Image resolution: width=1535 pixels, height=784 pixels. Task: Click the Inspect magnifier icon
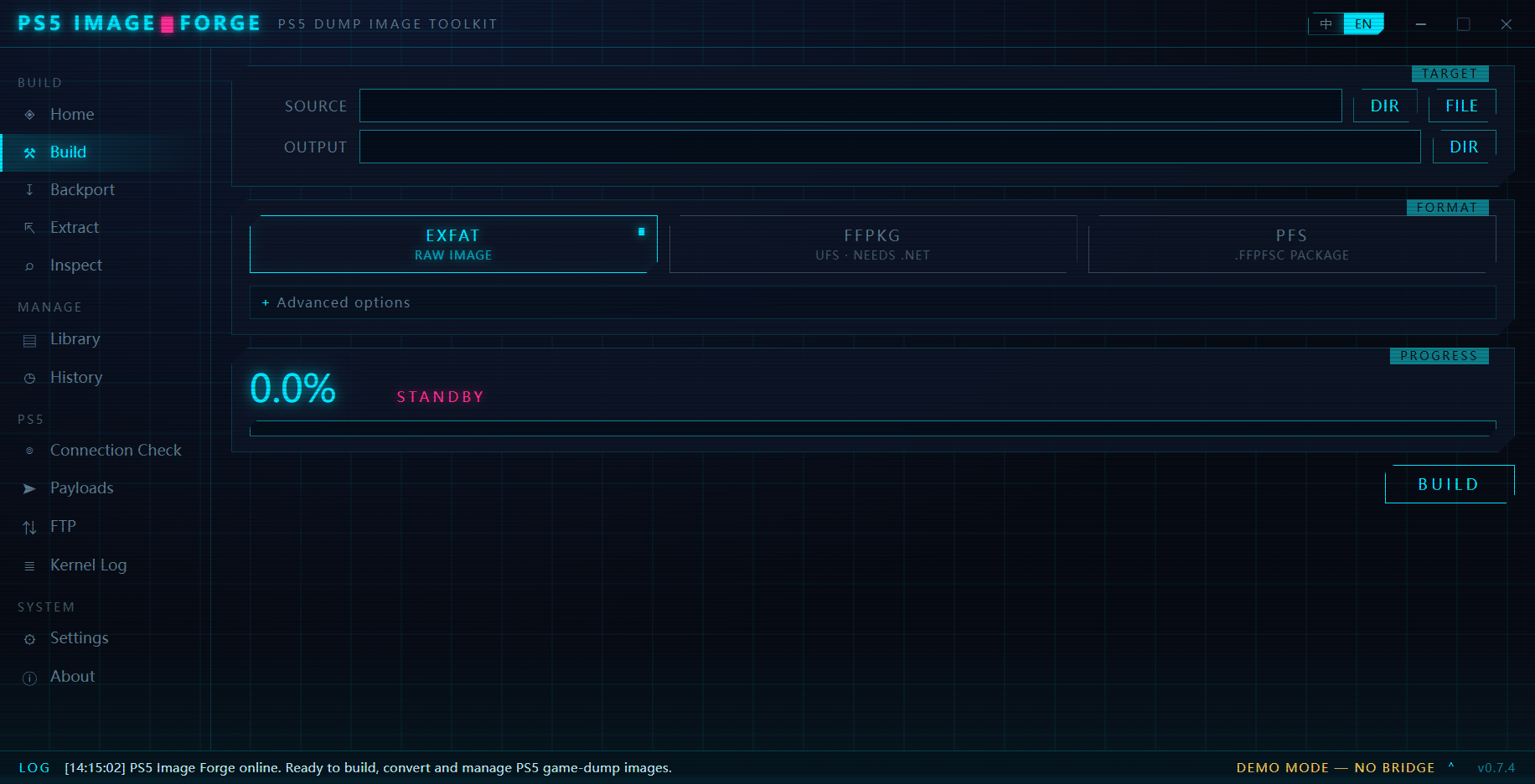[x=29, y=266]
